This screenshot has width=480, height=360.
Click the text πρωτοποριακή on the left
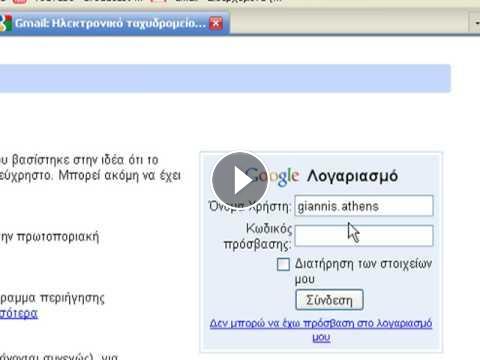(x=58, y=237)
